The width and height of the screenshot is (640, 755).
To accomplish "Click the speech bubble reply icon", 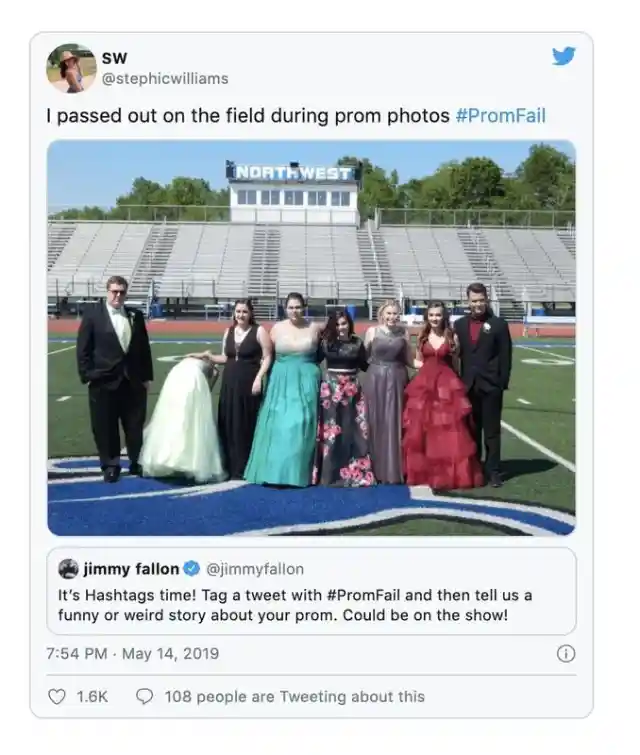I will click(x=144, y=697).
